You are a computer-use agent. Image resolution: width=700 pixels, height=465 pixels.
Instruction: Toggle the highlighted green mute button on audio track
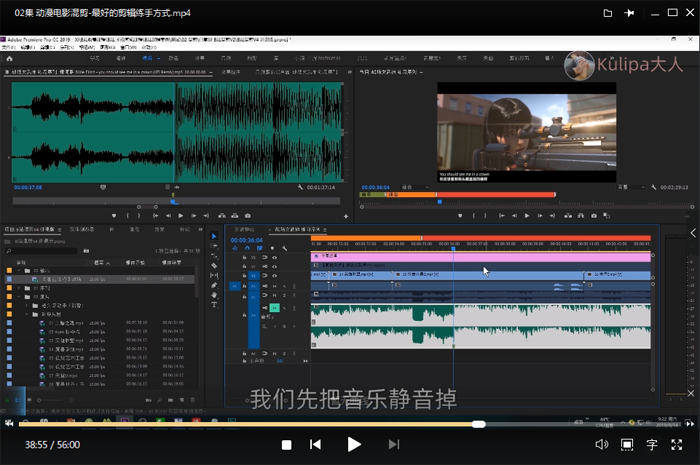coord(274,308)
